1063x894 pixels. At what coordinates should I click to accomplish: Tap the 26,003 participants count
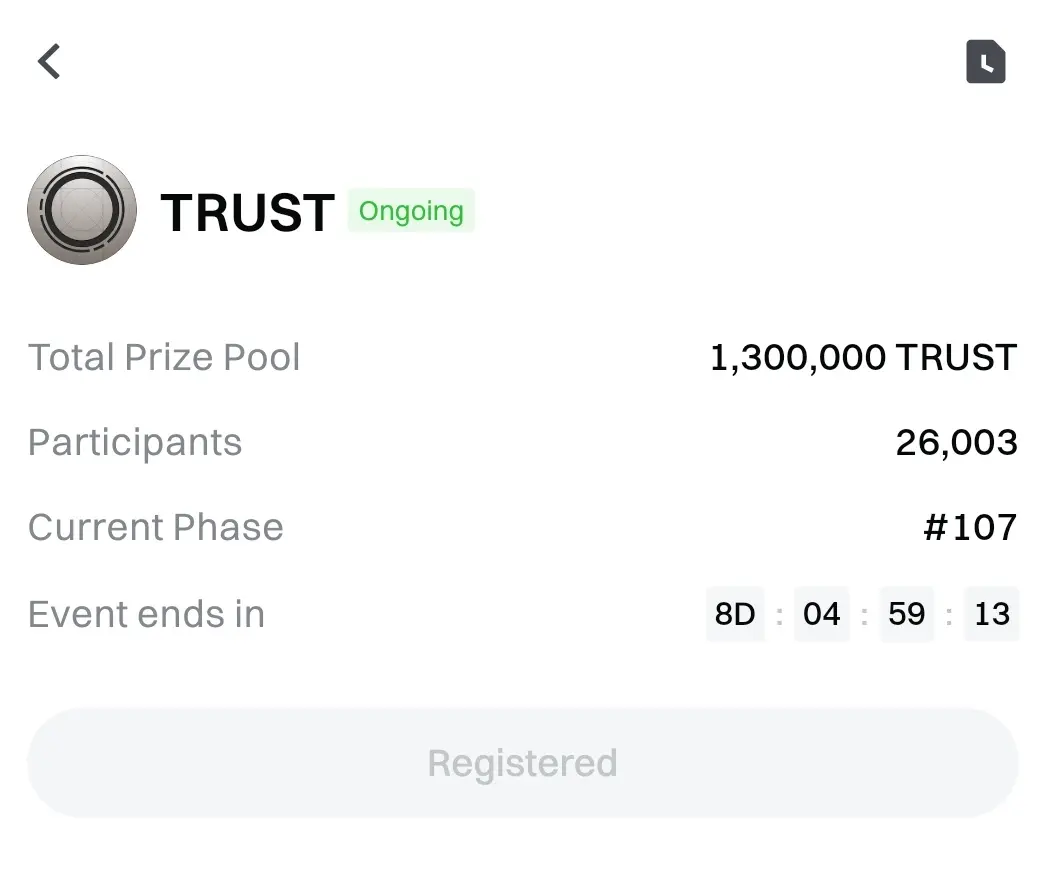click(x=956, y=442)
